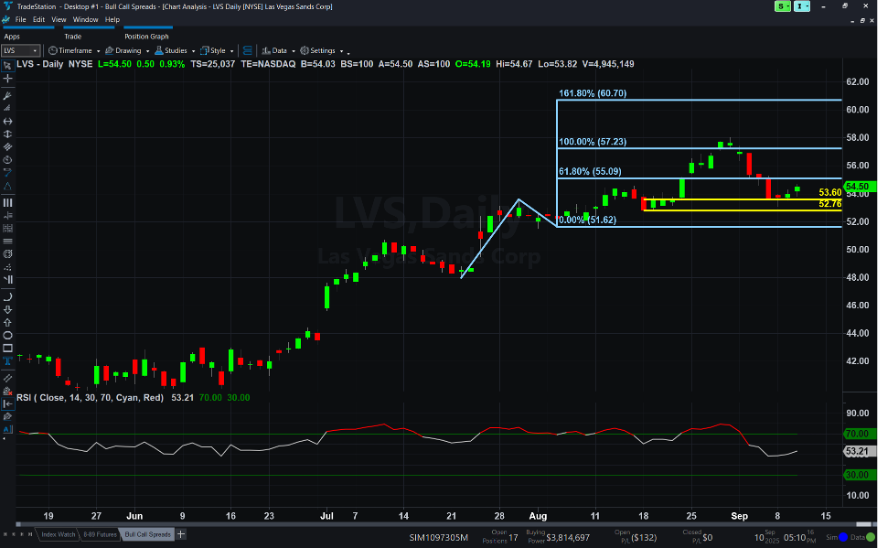The height and width of the screenshot is (548, 878).
Task: Click the blue Sim indicator circle
Action: pos(843,537)
